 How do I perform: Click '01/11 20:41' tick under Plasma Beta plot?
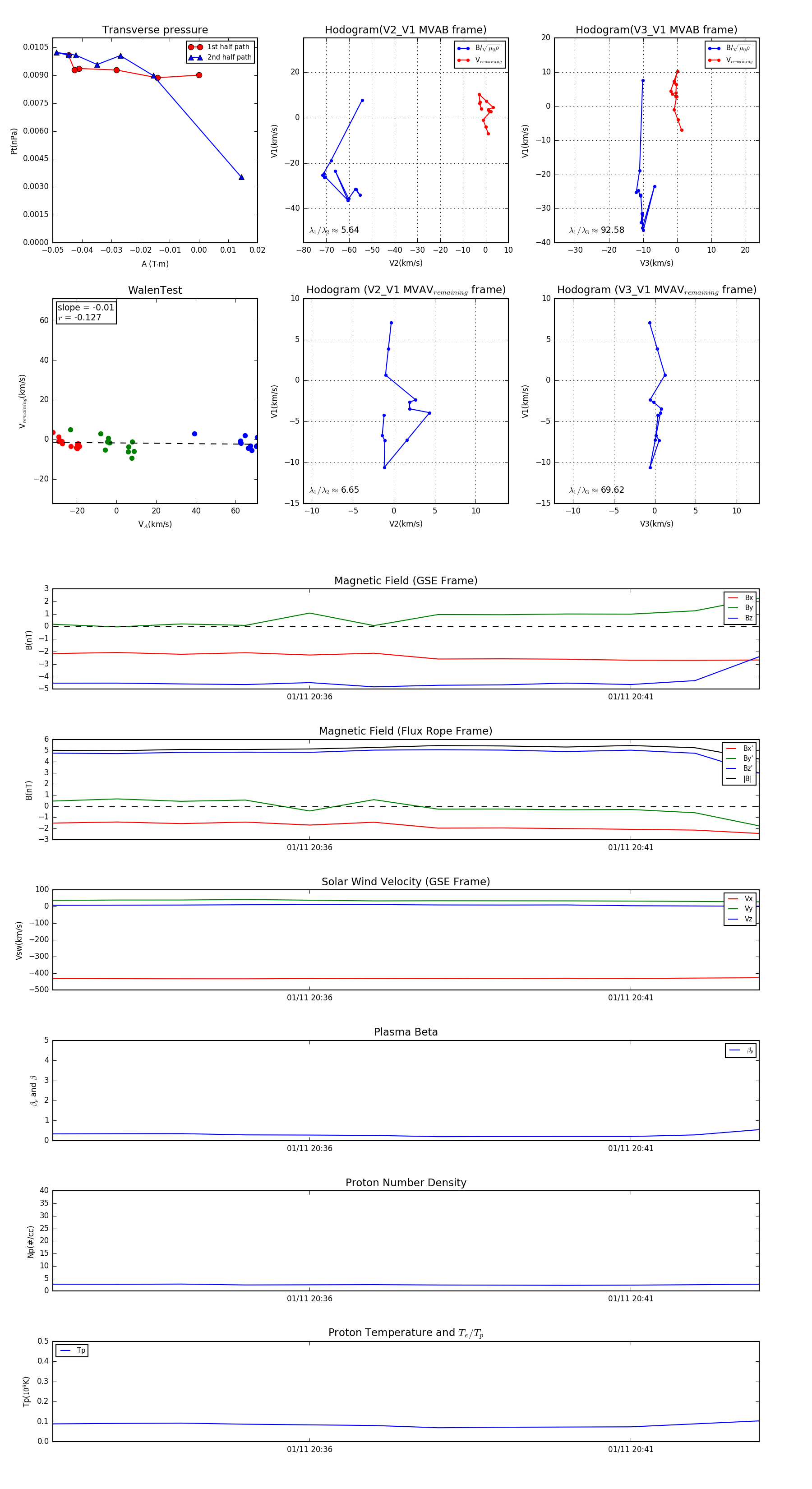coord(631,1148)
